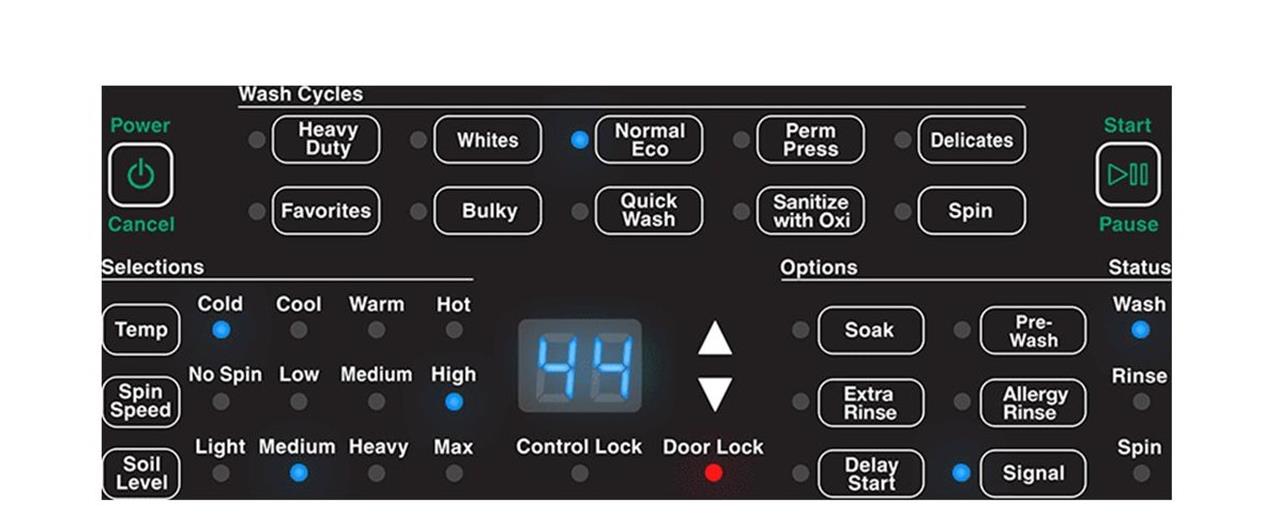Select the Quick Wash cycle
Viewport: 1280px width, 530px height.
[x=649, y=211]
